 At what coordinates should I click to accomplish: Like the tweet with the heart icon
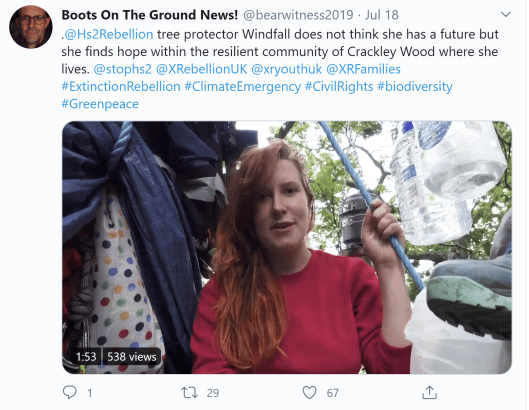(x=309, y=392)
